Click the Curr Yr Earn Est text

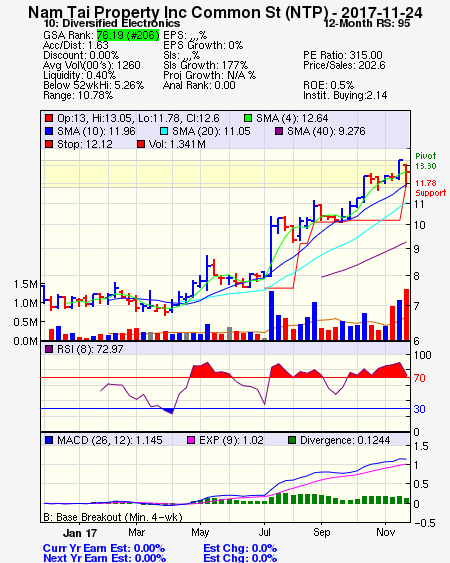point(104,548)
